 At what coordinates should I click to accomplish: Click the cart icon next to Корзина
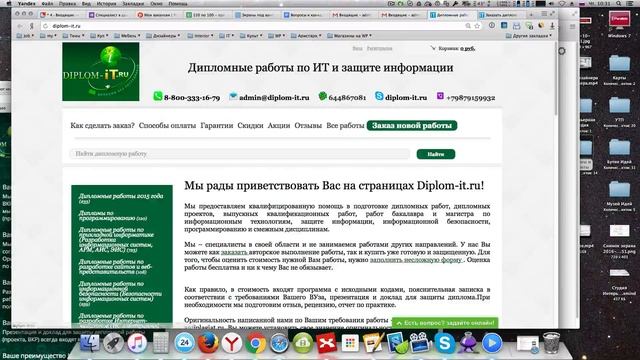[x=433, y=48]
